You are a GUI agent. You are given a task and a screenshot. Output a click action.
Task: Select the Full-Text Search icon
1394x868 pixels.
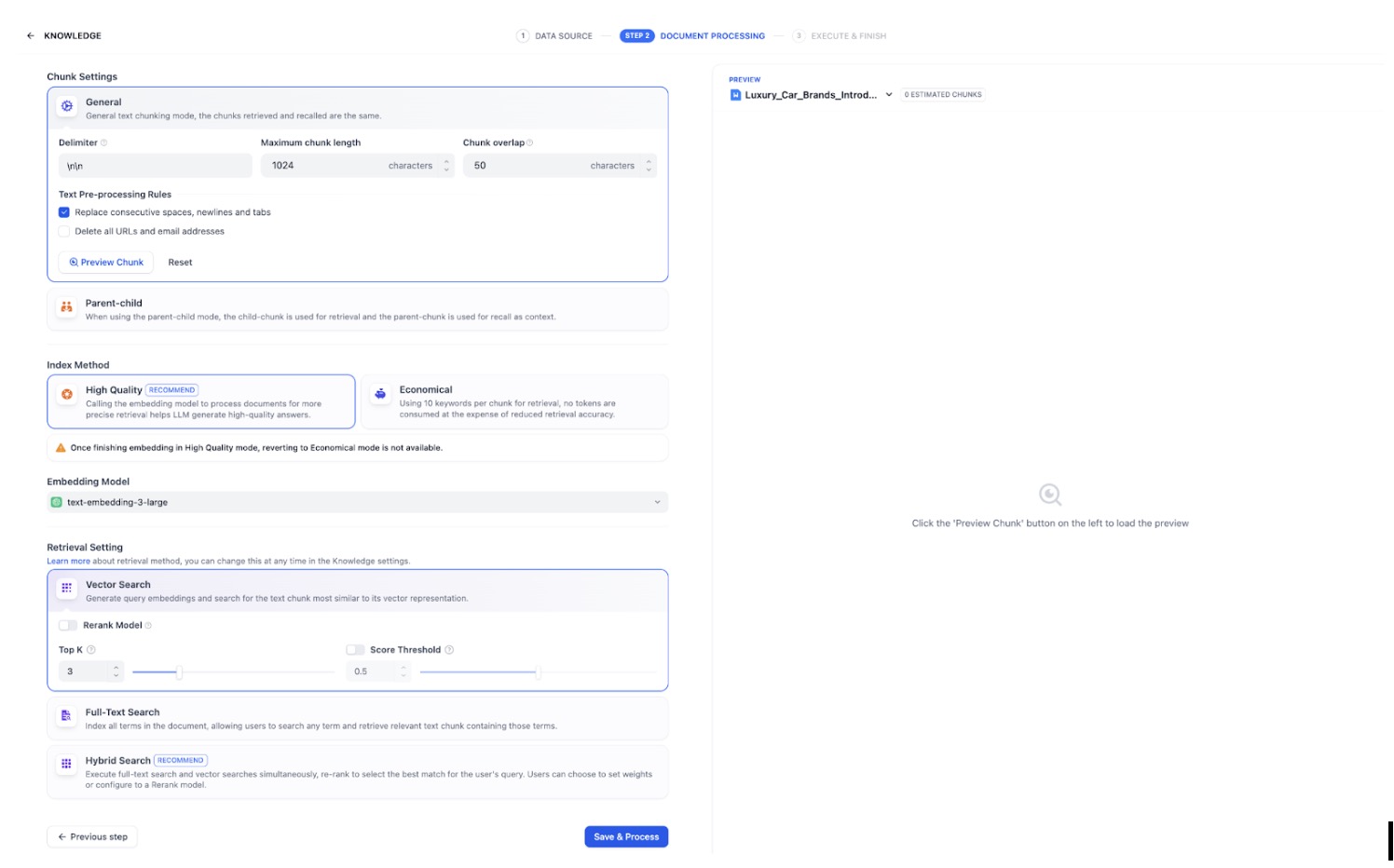pyautogui.click(x=66, y=716)
